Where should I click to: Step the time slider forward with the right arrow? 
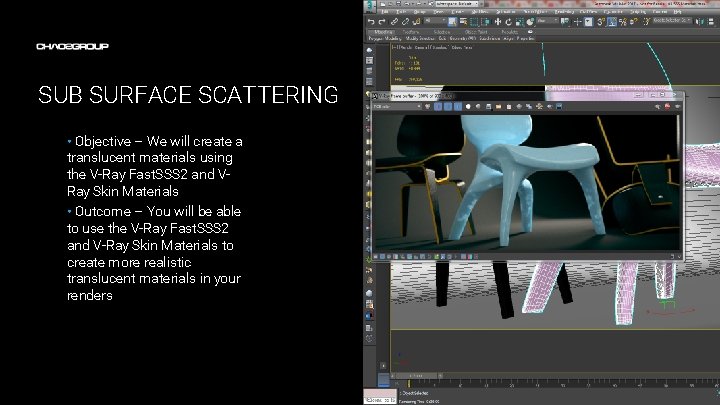pyautogui.click(x=440, y=376)
